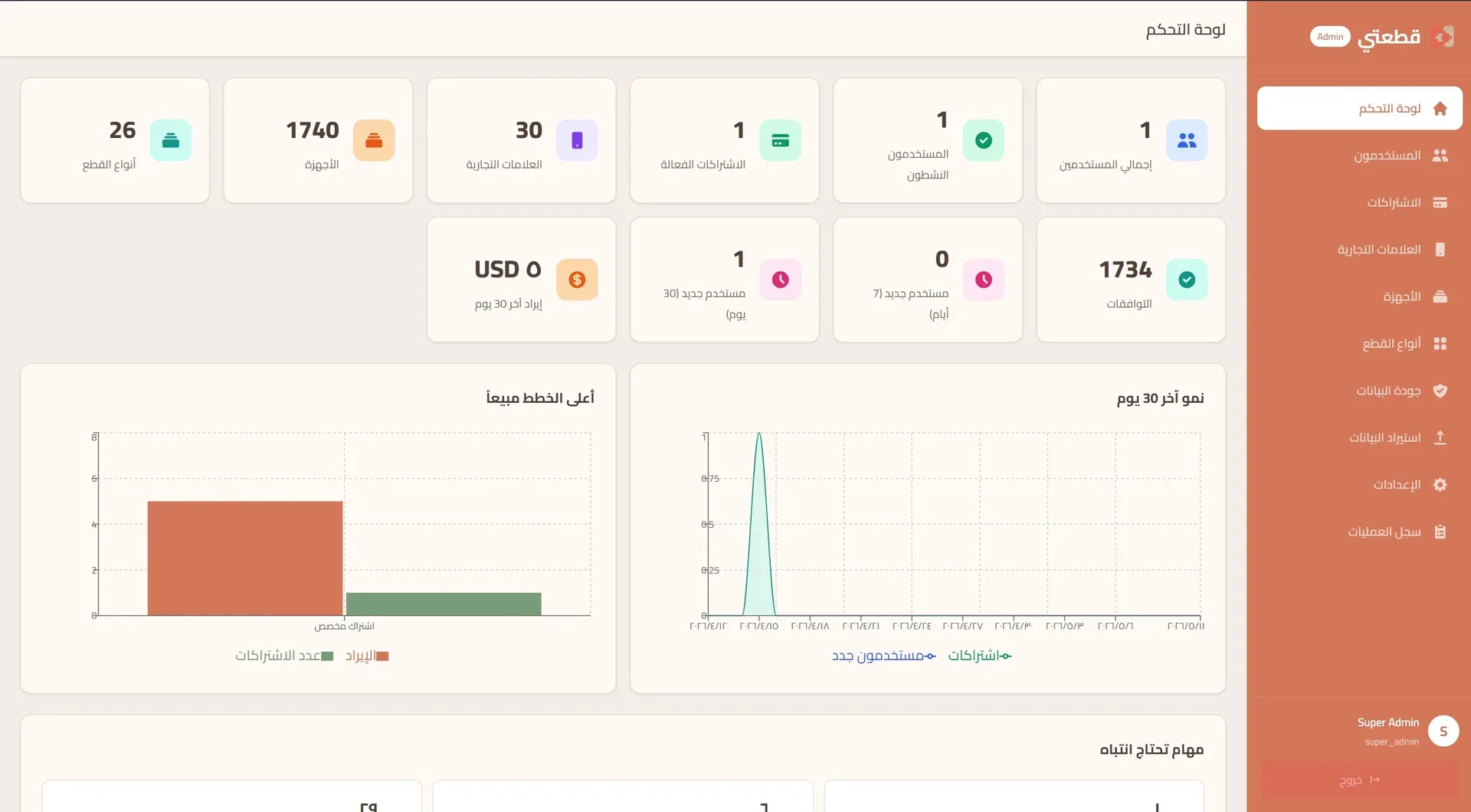The width and height of the screenshot is (1471, 812).
Task: Click the اشتراك مخصص axis label
Action: tap(344, 627)
